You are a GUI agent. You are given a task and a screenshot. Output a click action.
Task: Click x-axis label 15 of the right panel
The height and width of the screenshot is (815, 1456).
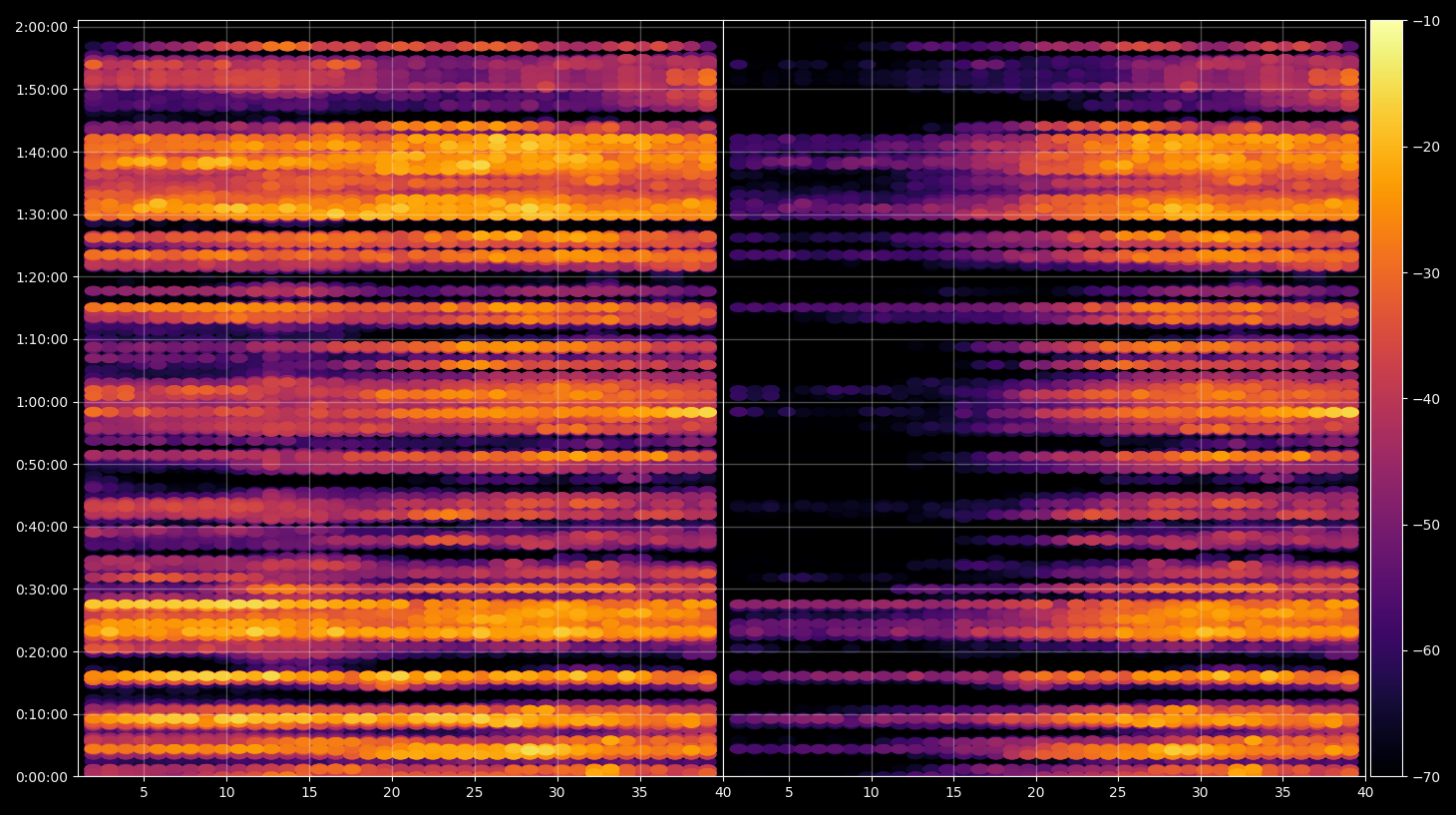pos(953,793)
